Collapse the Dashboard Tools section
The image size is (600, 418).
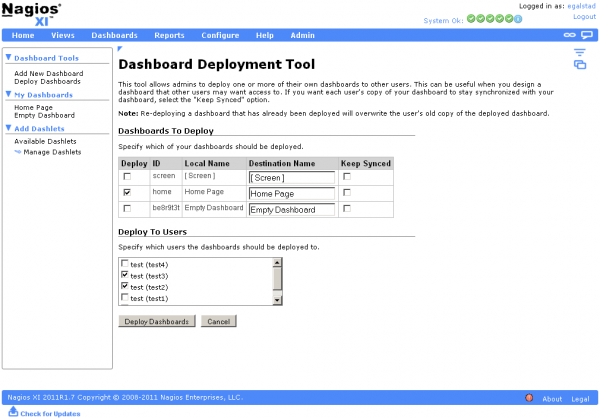click(x=9, y=58)
